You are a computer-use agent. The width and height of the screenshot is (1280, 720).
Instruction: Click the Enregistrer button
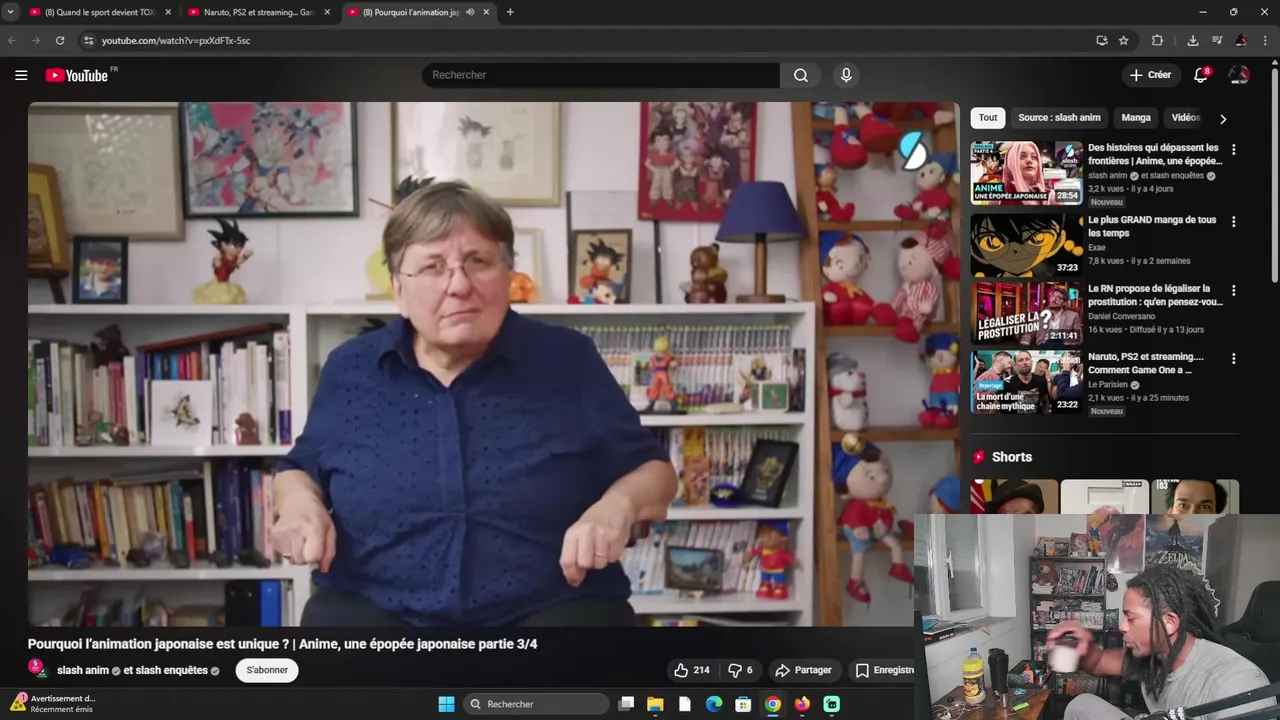tap(884, 670)
